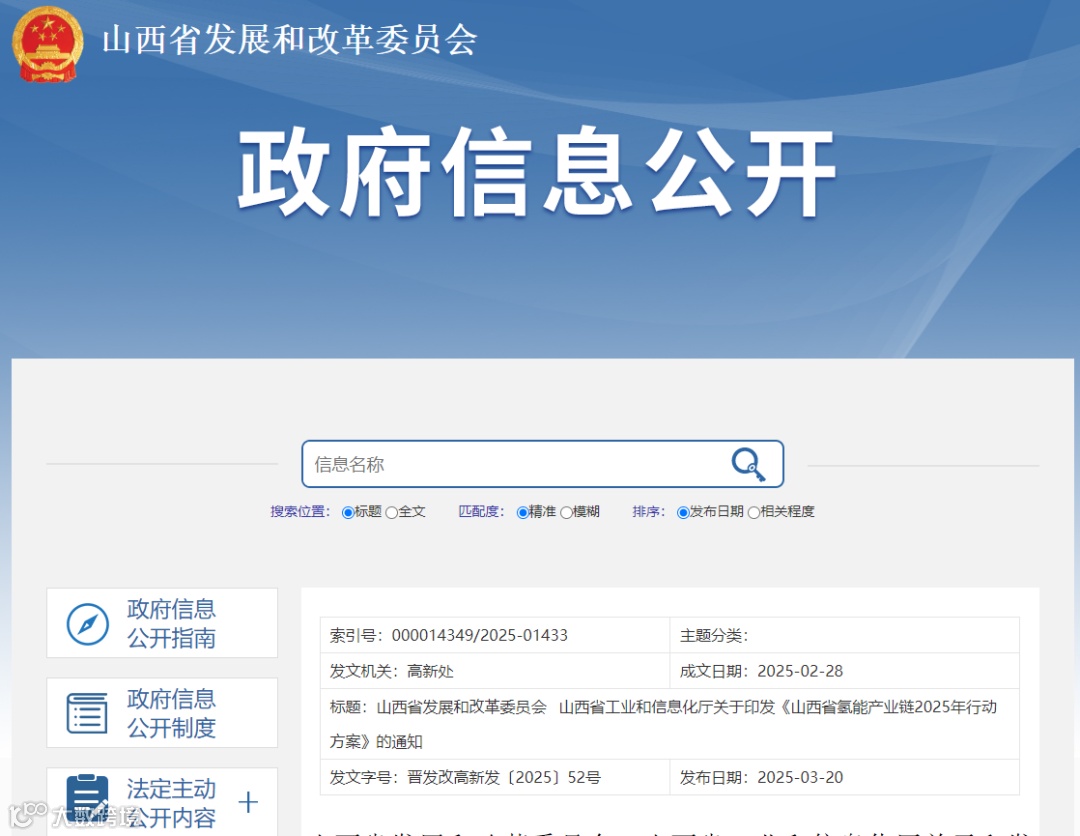Click the magnifier search icon

click(x=748, y=464)
